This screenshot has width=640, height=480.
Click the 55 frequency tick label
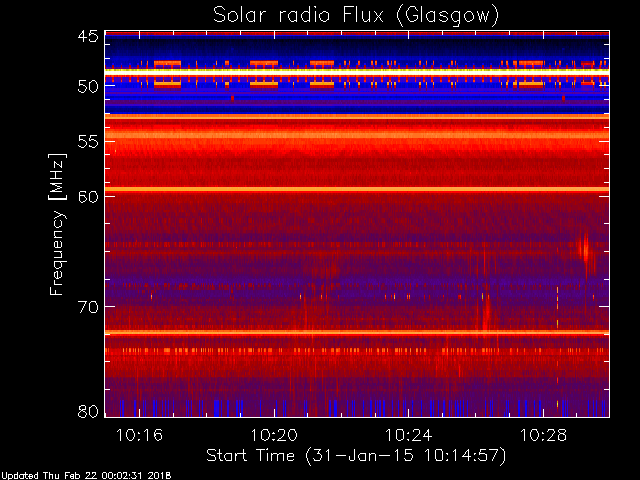click(x=88, y=142)
